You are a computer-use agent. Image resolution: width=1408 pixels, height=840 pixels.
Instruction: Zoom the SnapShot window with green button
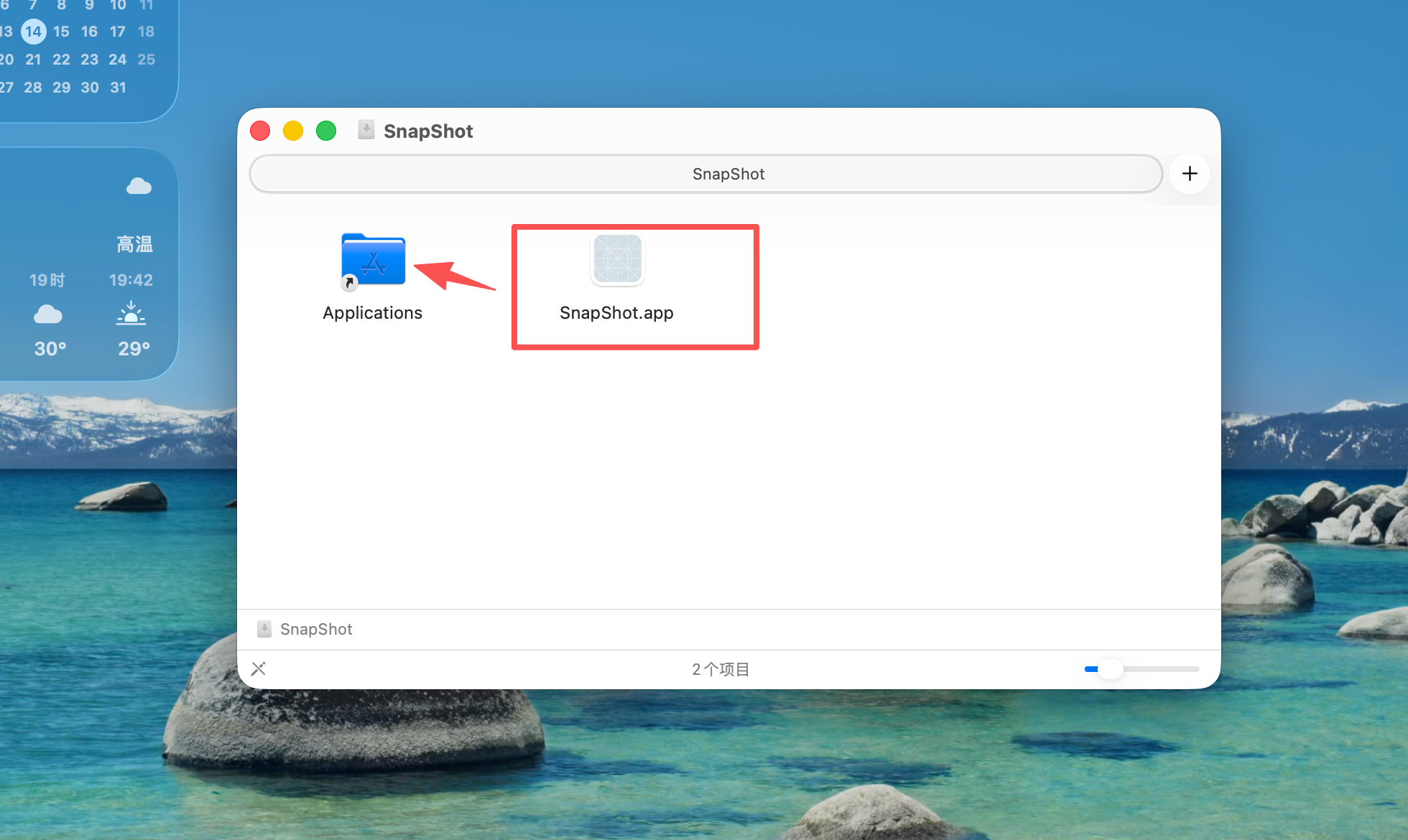pos(326,131)
